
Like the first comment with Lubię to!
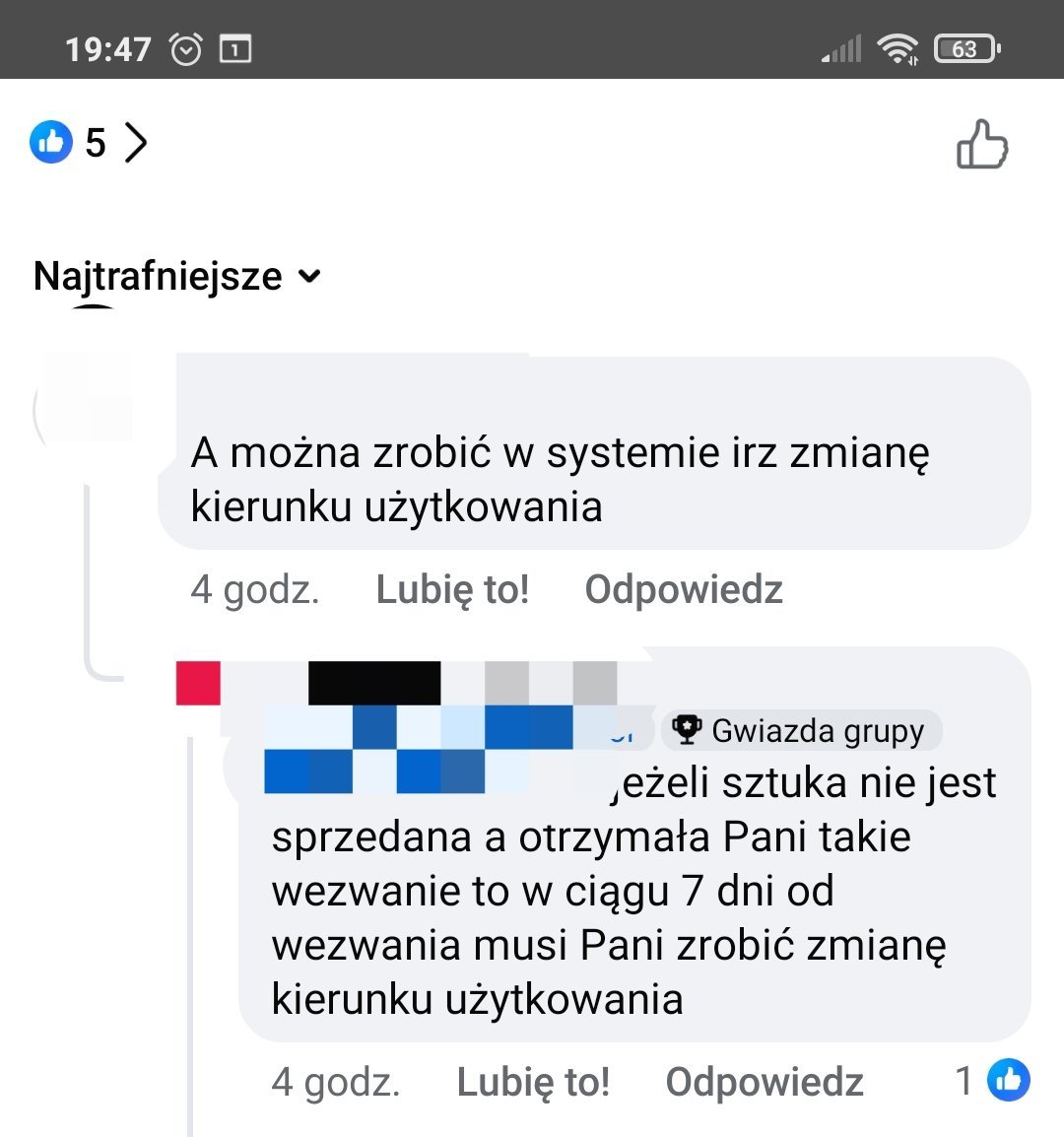tap(452, 589)
